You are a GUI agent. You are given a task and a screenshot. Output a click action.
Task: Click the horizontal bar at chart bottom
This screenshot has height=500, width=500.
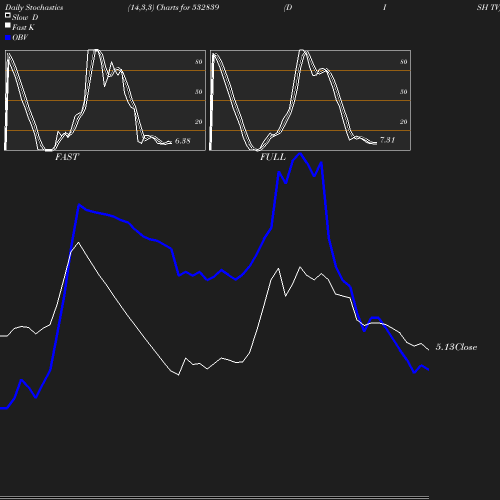[214, 497]
